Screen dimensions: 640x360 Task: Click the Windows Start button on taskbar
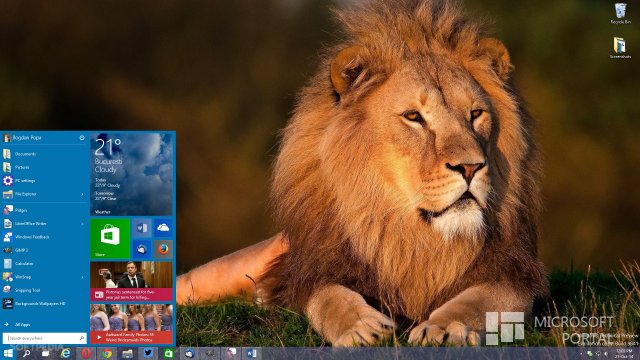8,353
